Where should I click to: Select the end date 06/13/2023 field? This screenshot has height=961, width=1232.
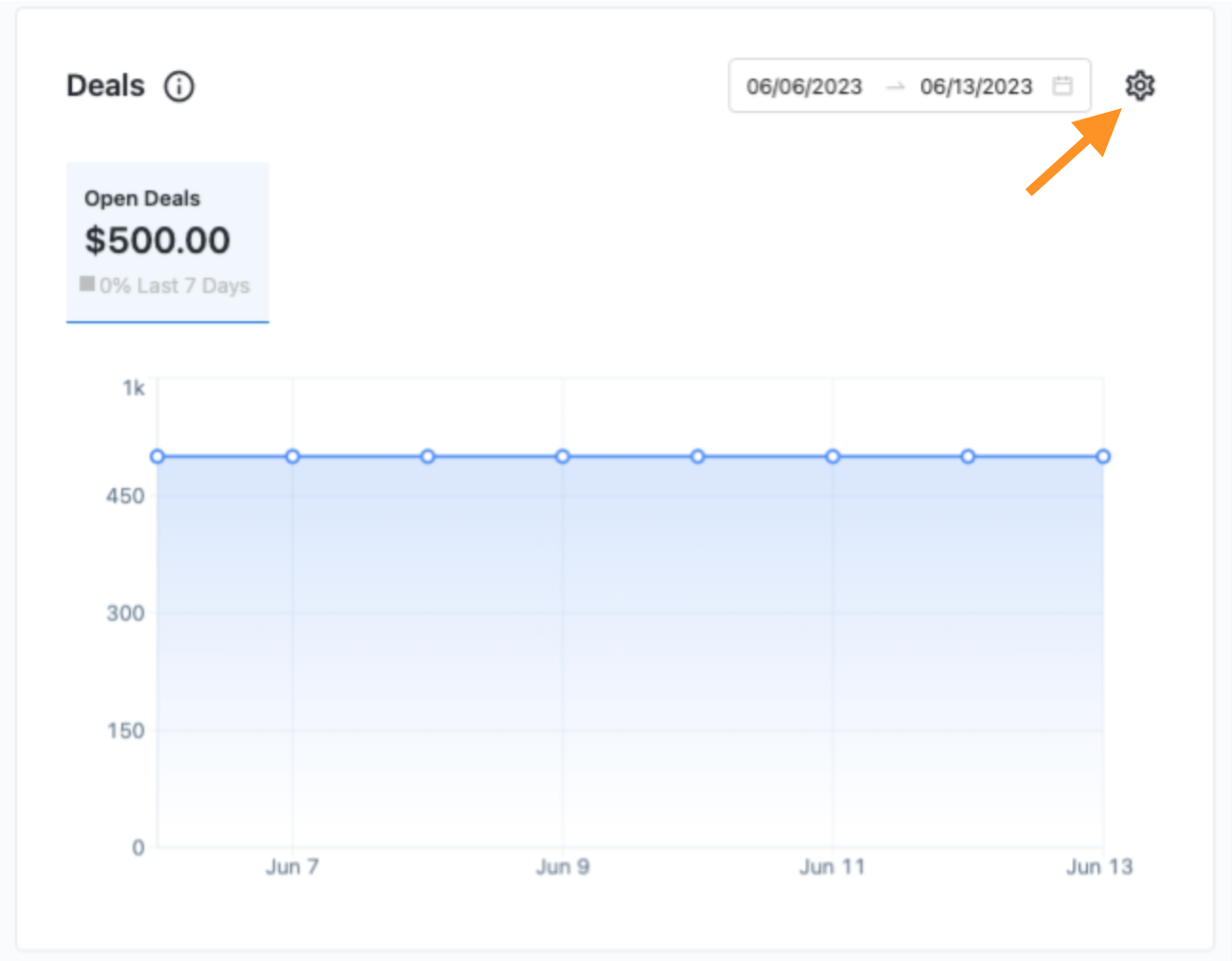click(x=975, y=87)
